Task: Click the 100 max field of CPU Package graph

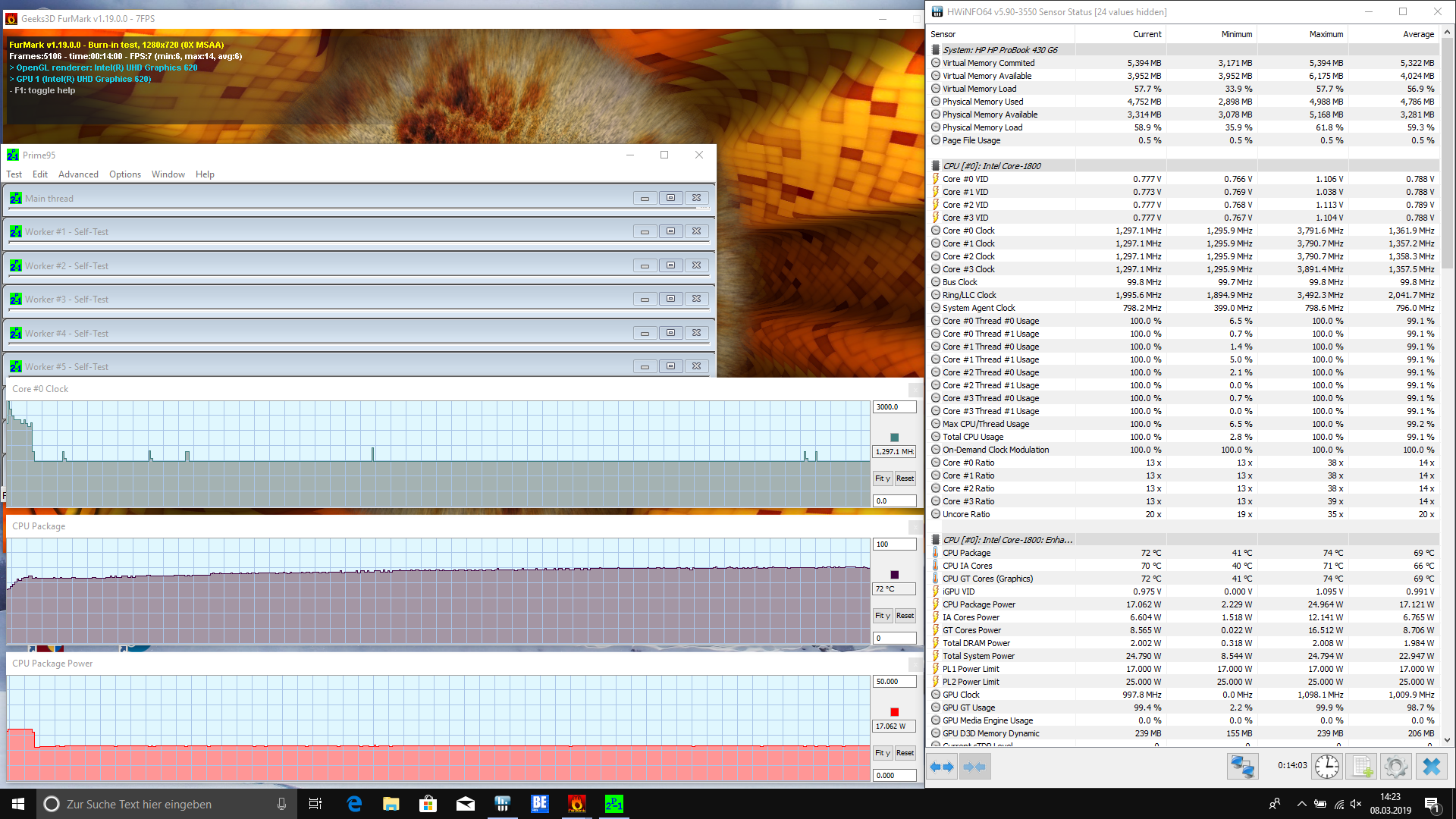Action: 895,544
